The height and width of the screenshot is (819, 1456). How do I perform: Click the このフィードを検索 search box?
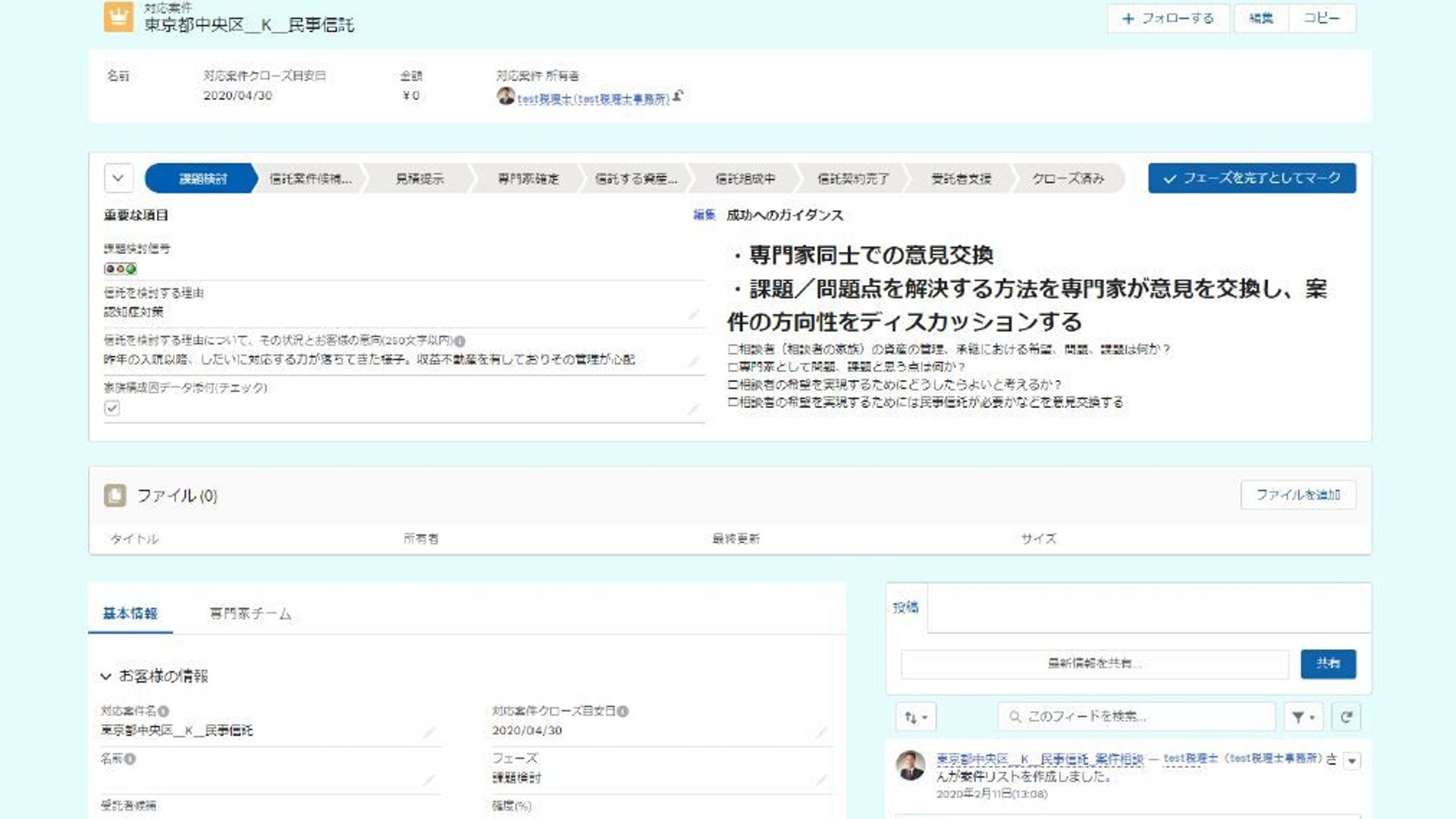[1137, 717]
